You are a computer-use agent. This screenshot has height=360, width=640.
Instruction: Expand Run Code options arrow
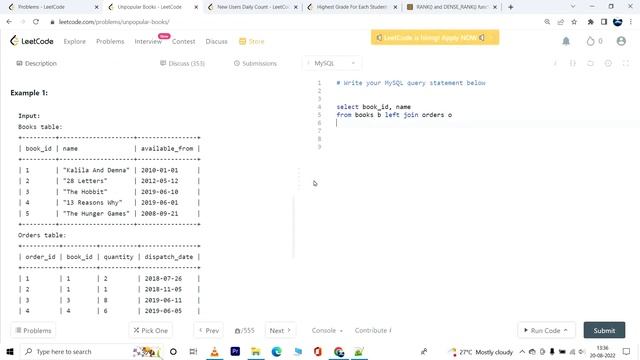tap(566, 330)
